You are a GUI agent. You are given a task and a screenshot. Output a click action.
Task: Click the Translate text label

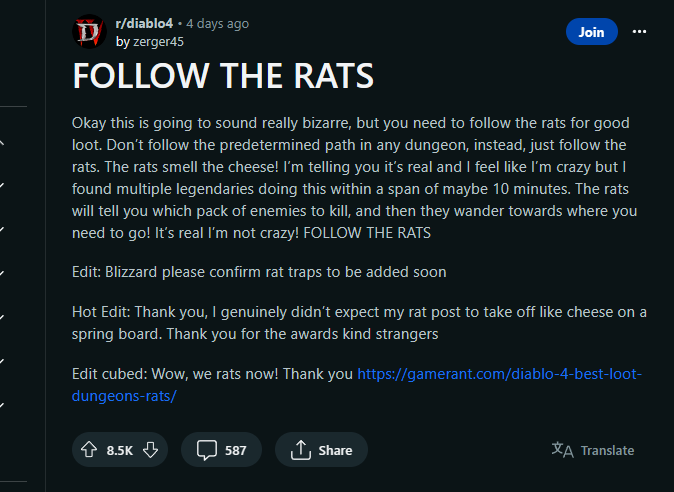(x=607, y=450)
